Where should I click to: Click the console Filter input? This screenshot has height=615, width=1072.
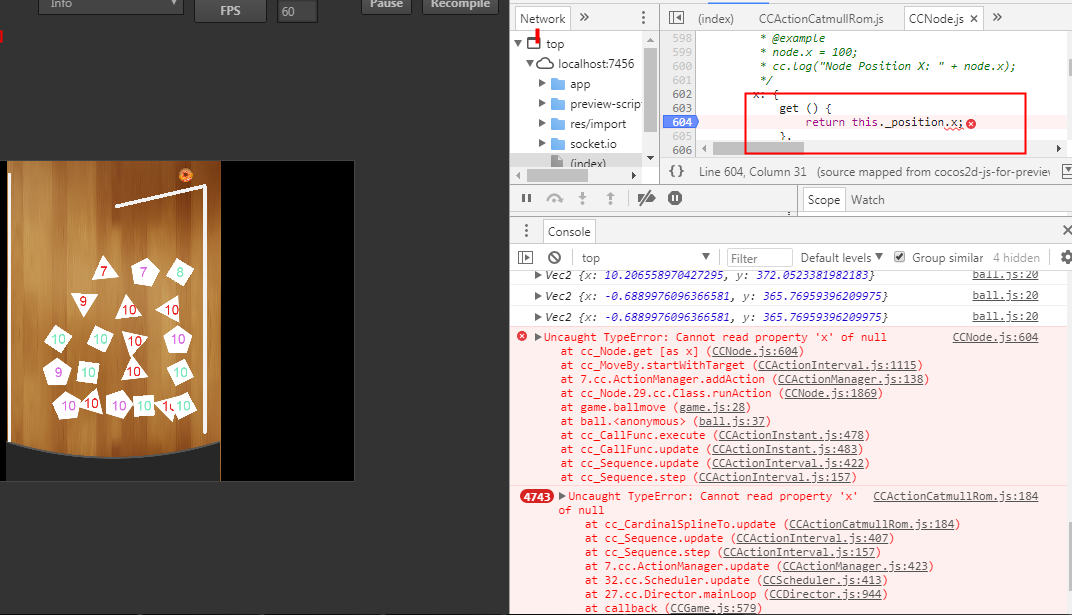tap(759, 258)
